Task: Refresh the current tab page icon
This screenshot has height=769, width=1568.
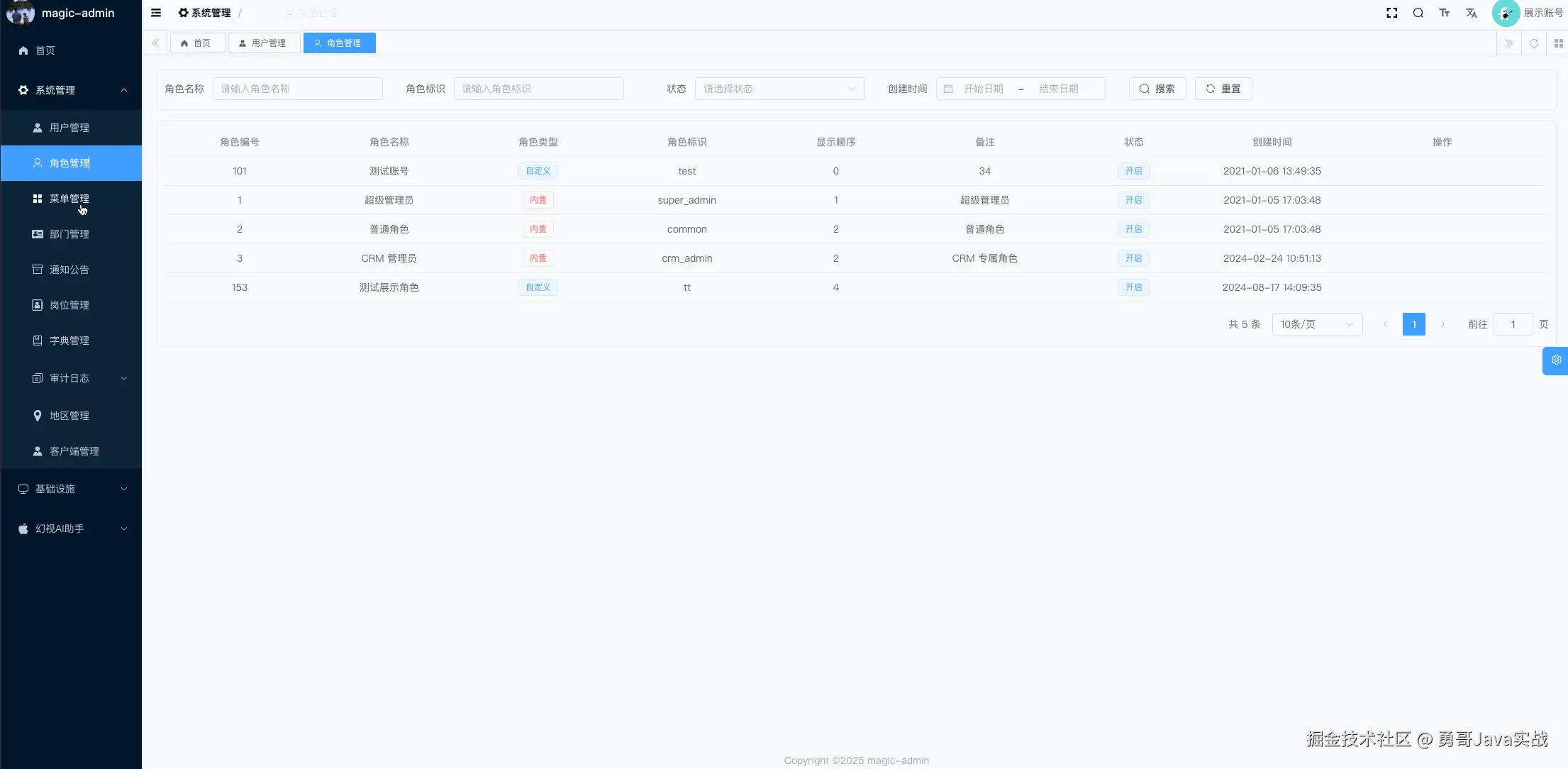Action: pos(1533,43)
